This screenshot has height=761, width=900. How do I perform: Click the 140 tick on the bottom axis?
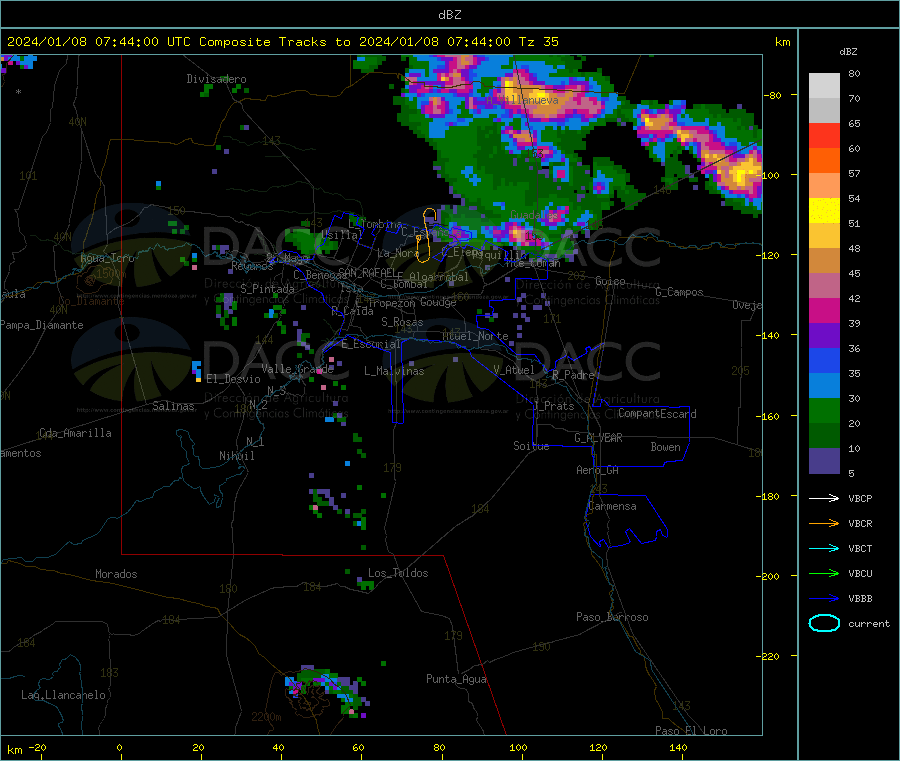[678, 747]
